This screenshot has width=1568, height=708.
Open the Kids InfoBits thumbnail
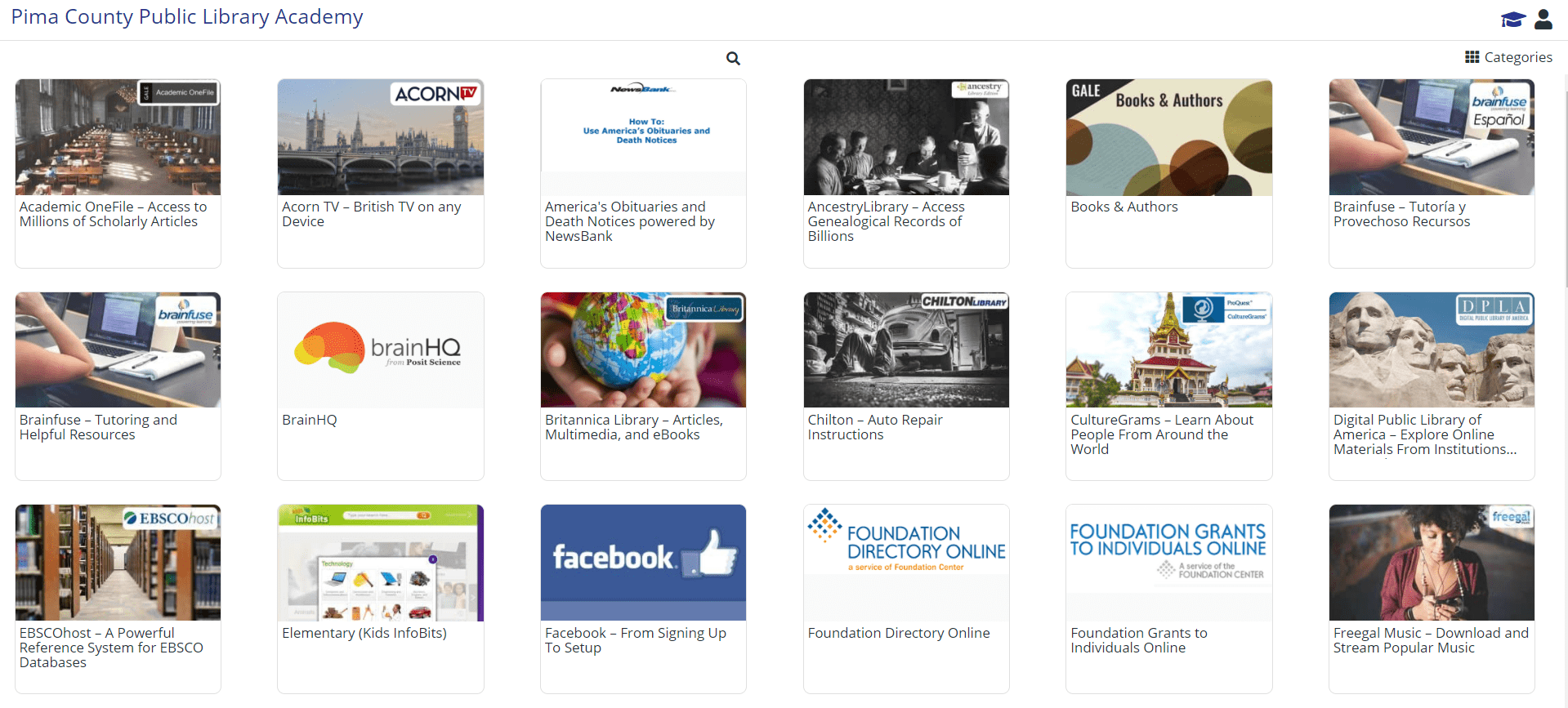point(381,563)
